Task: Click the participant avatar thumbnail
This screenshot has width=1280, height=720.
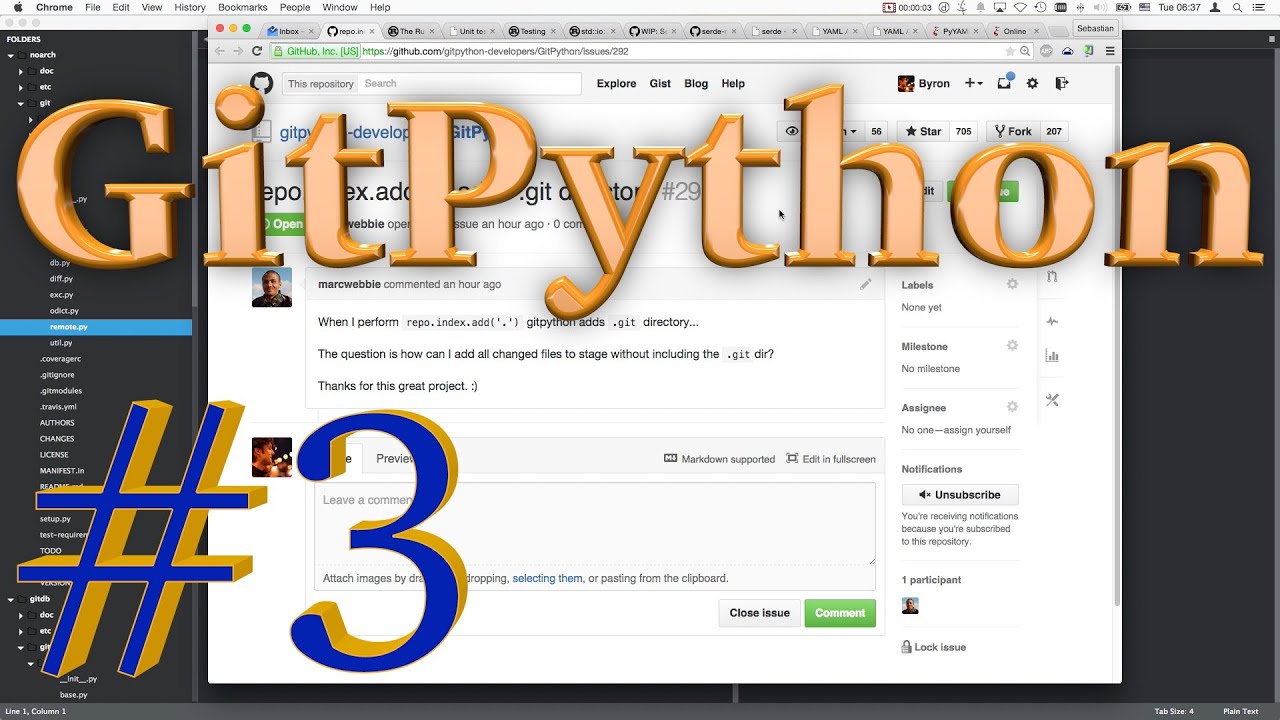Action: 910,605
